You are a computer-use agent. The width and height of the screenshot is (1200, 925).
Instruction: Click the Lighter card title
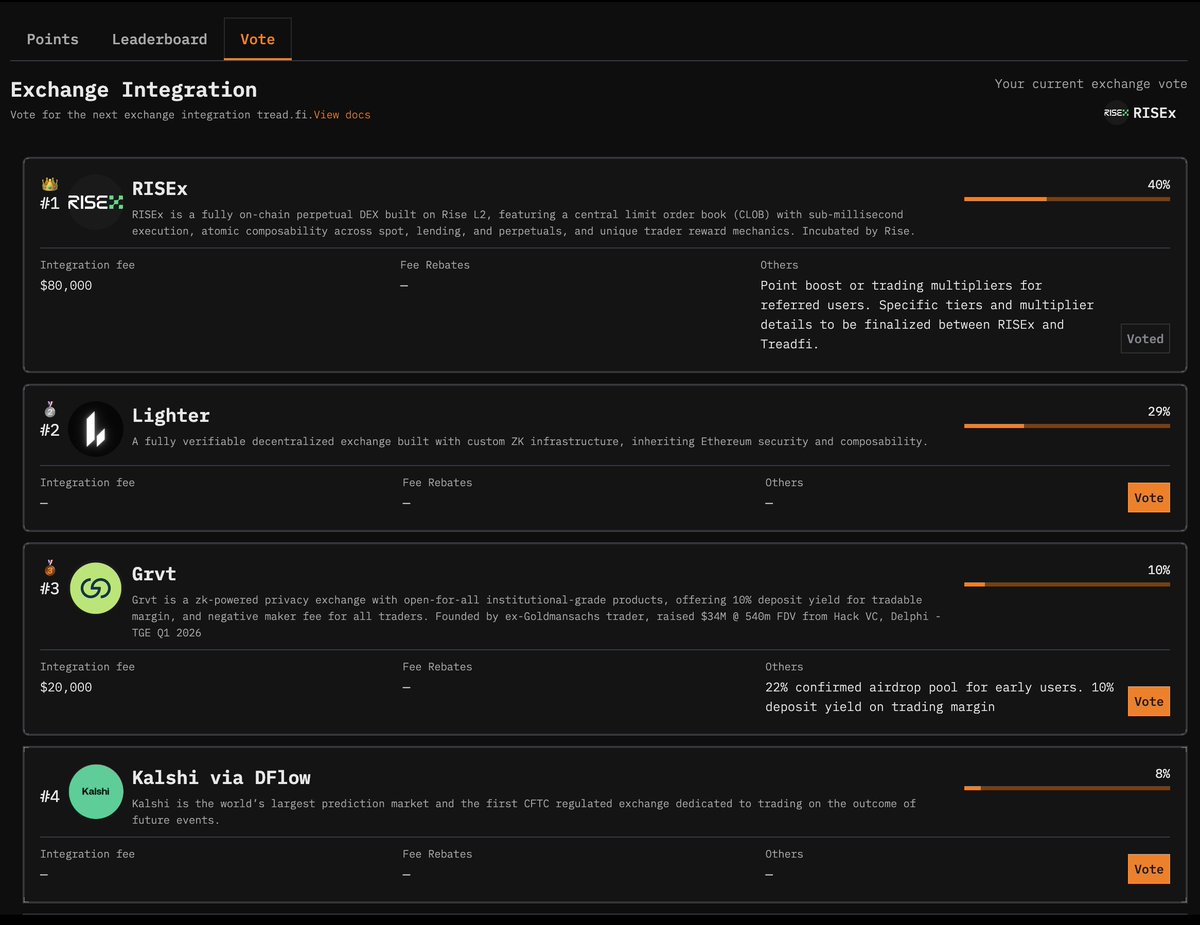click(171, 415)
